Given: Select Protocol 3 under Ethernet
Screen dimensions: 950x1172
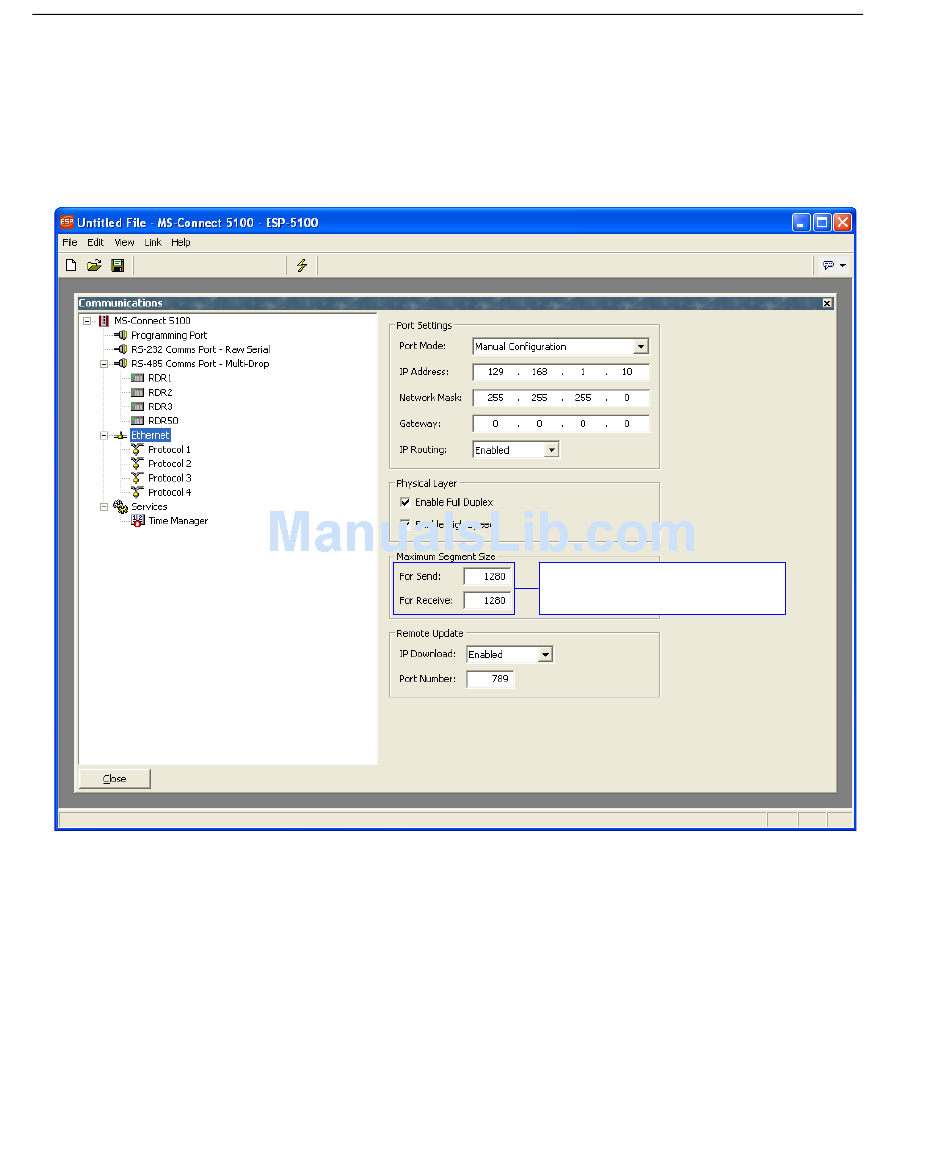Looking at the screenshot, I should 170,478.
